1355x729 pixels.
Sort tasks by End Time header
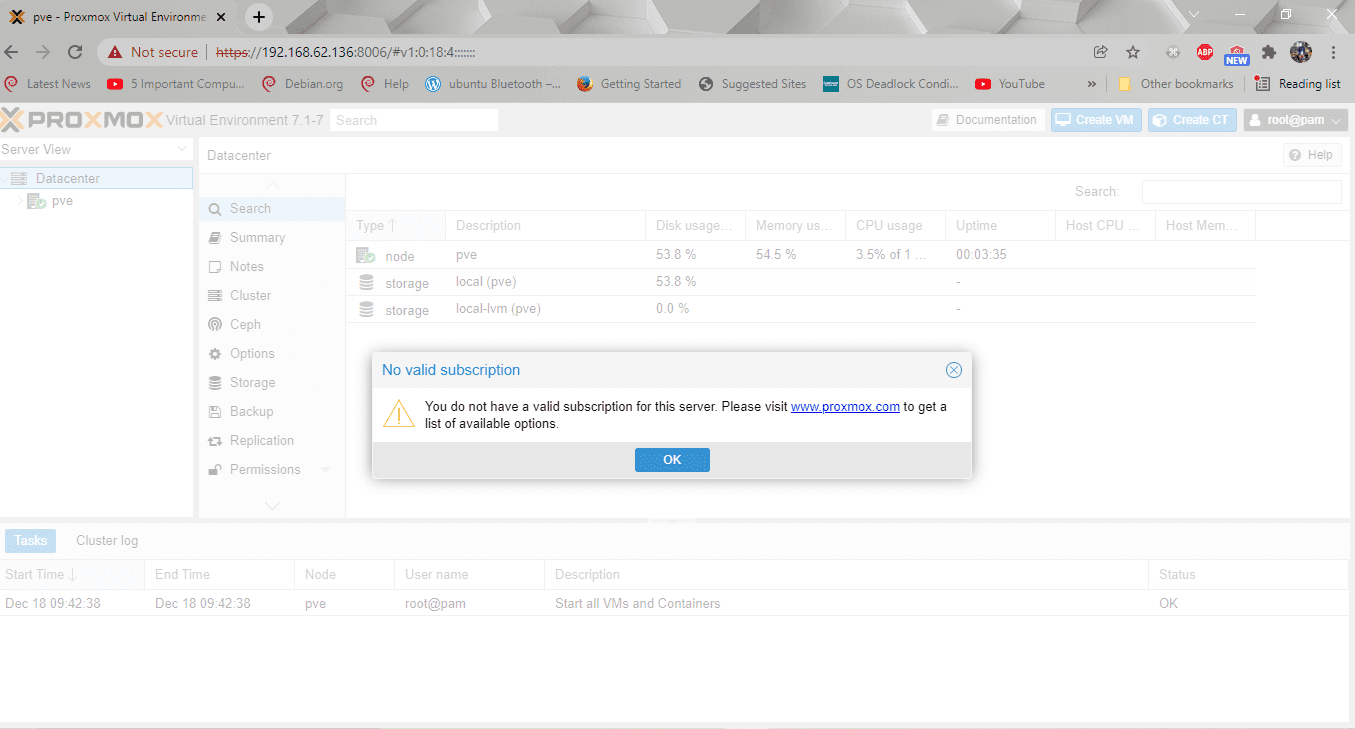coord(219,574)
